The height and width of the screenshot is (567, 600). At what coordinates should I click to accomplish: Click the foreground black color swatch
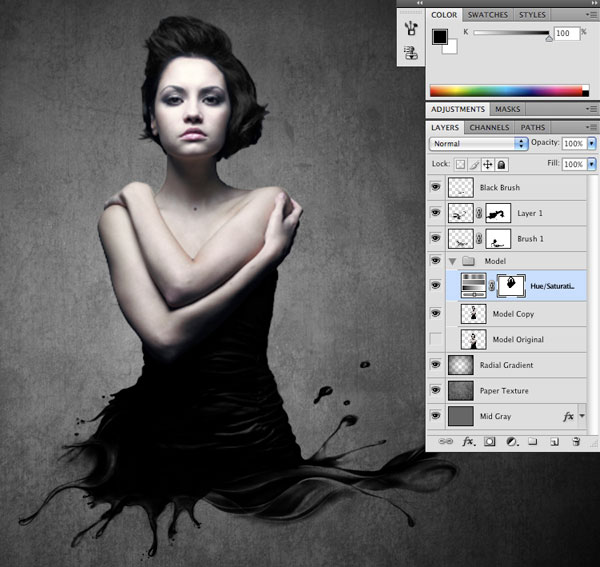tap(440, 37)
